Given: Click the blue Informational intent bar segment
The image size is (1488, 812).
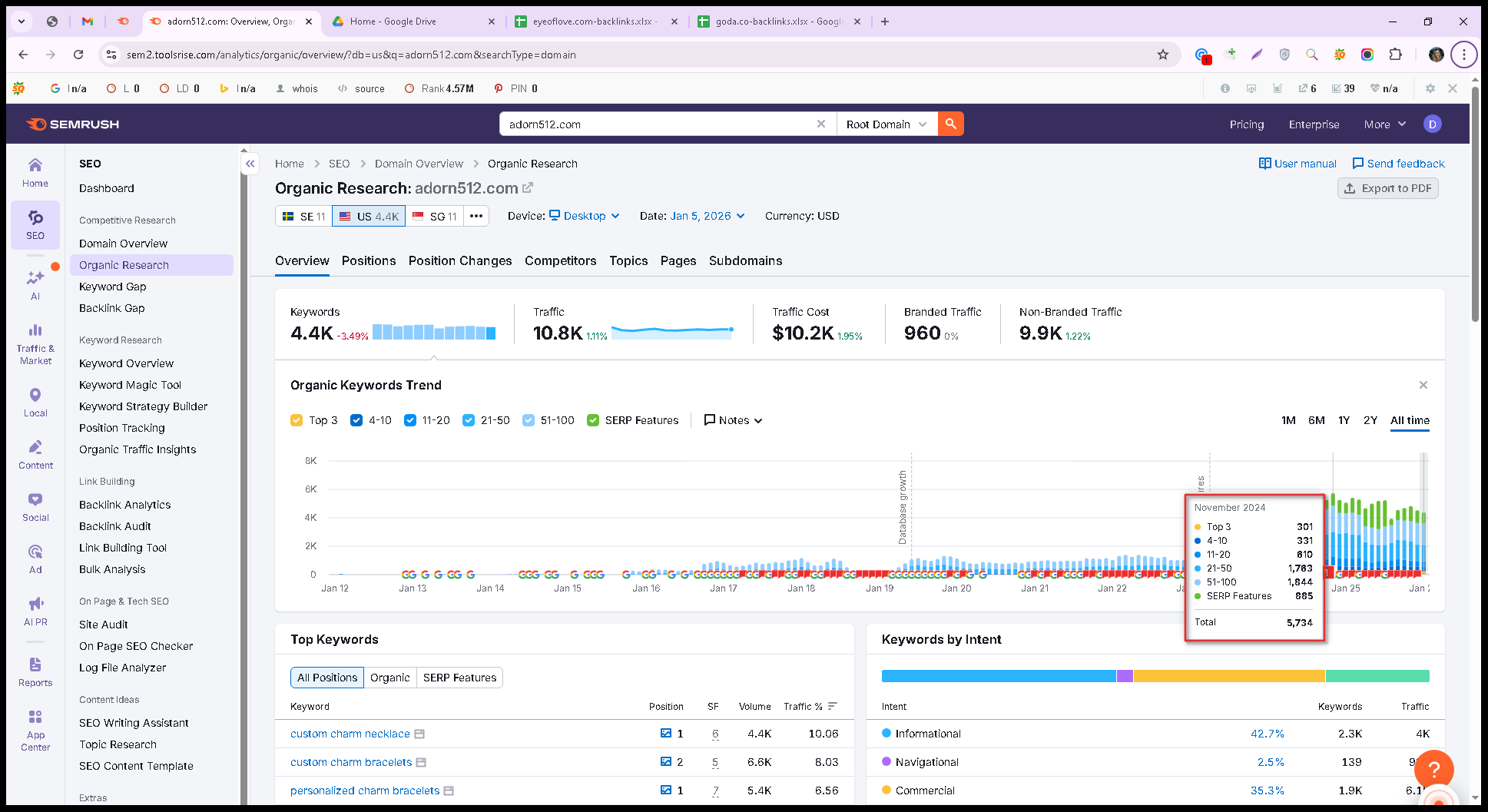Looking at the screenshot, I should tap(999, 676).
